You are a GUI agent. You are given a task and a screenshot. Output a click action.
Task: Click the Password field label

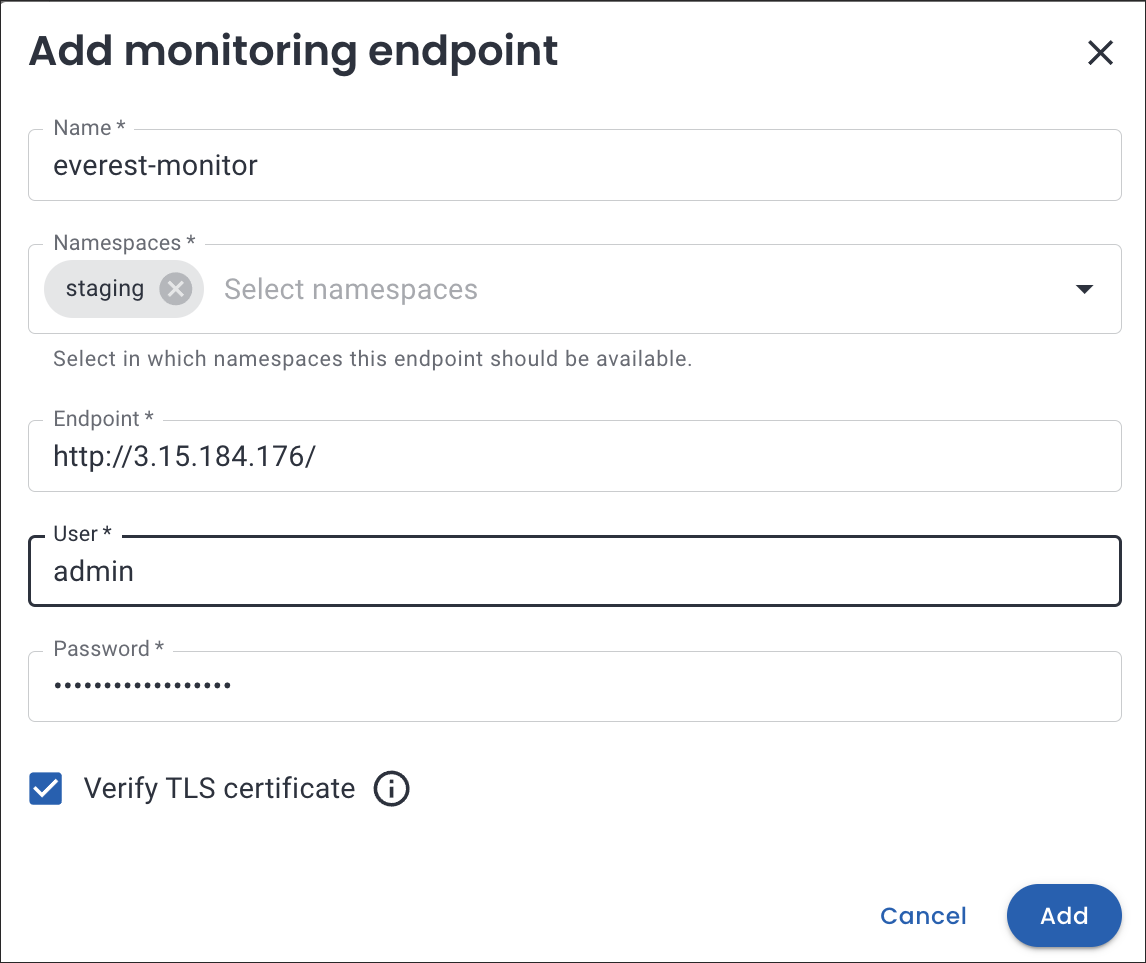[107, 649]
